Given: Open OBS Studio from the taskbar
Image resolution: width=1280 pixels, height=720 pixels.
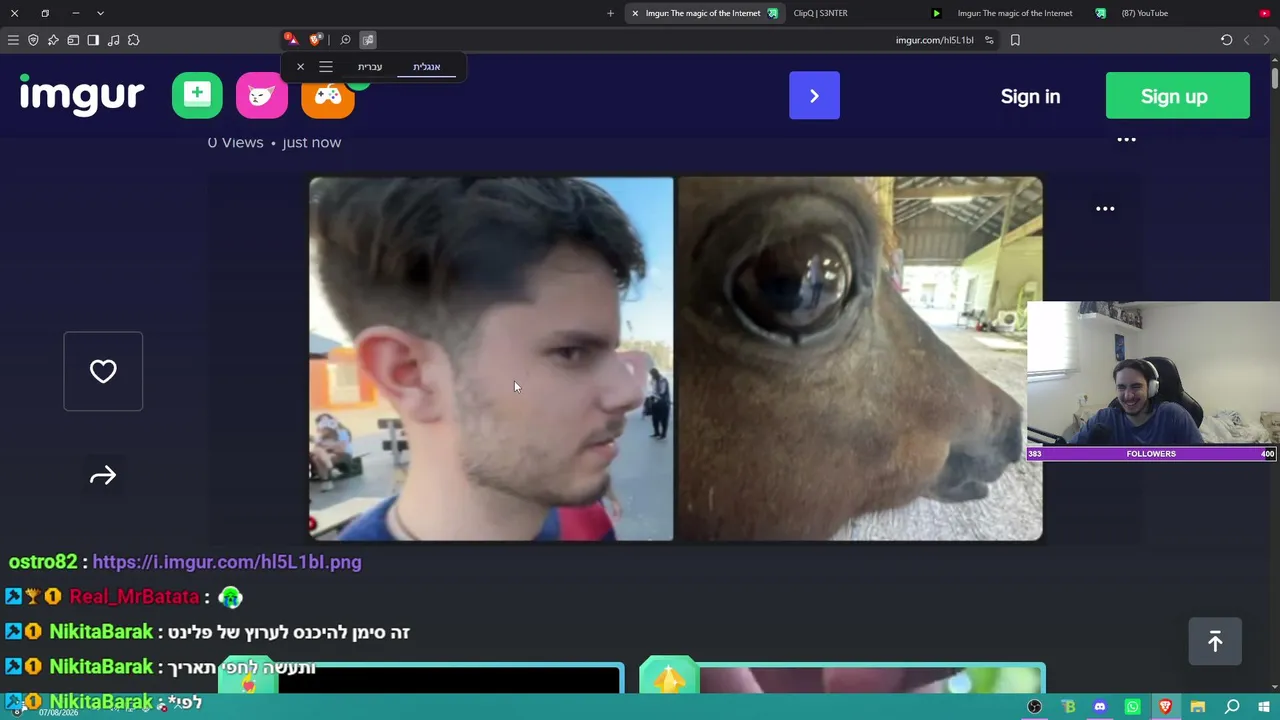Looking at the screenshot, I should (1035, 707).
